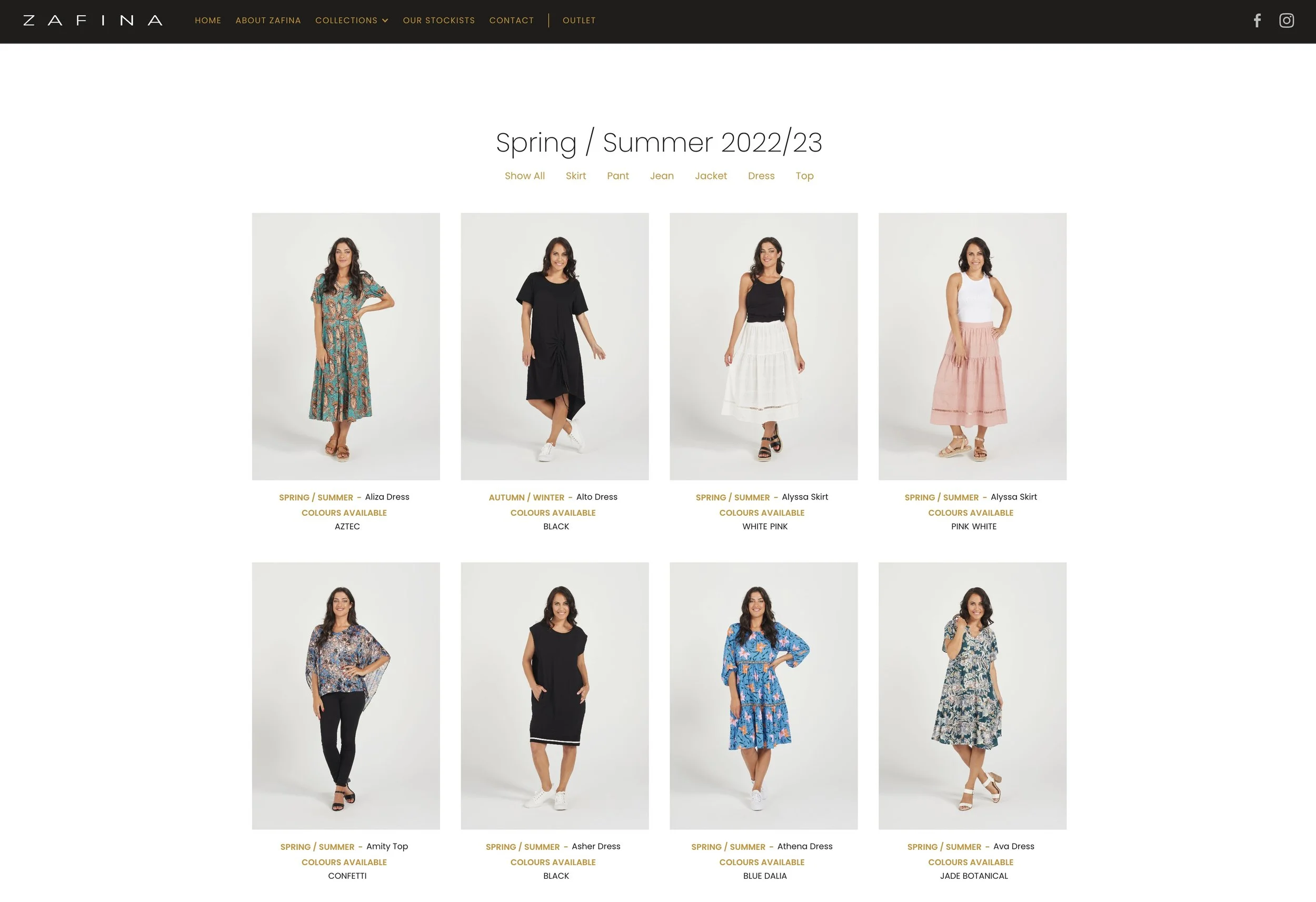Viewport: 1316px width, 902px height.
Task: Visit the Outlet link
Action: tap(579, 21)
